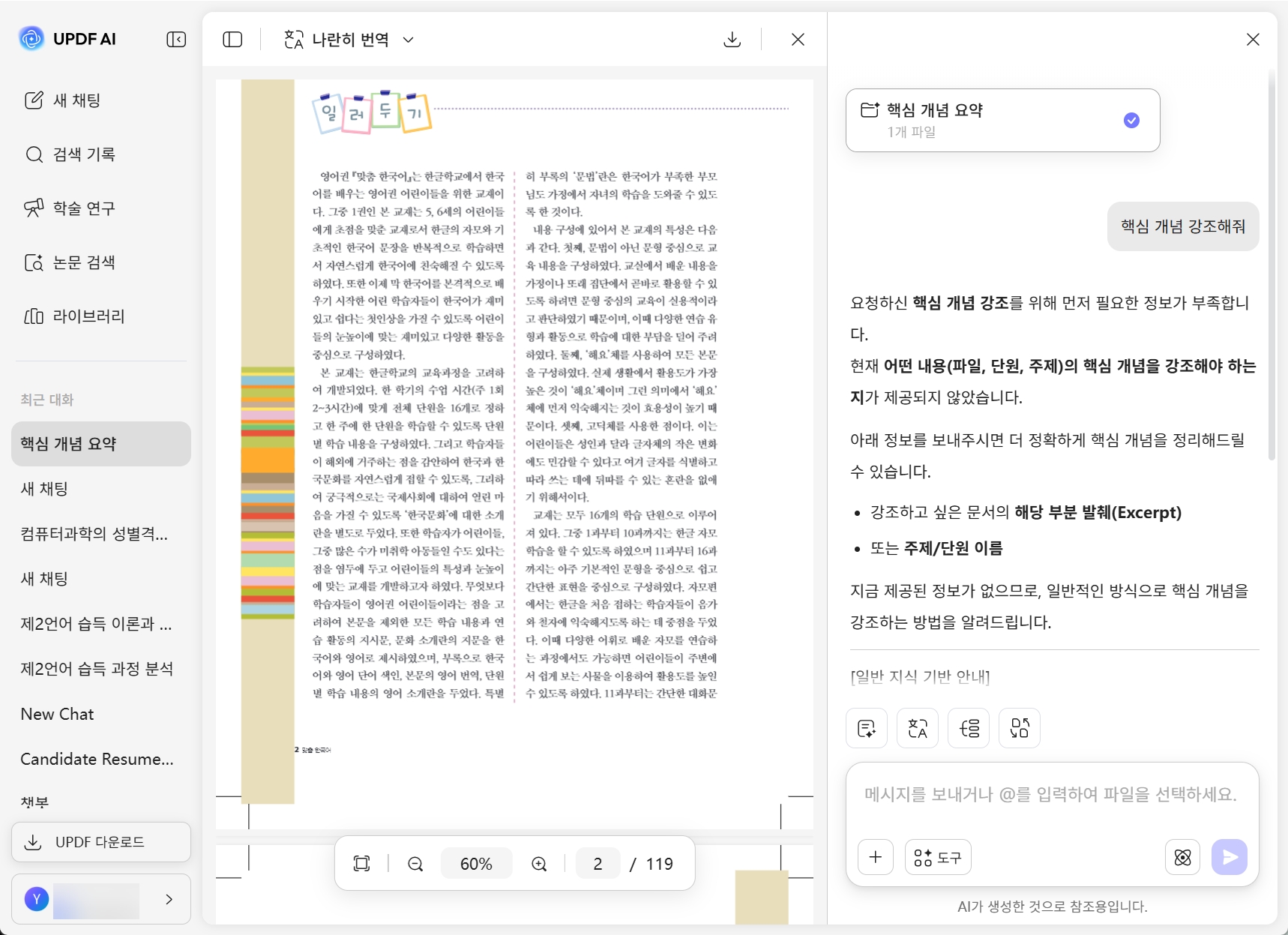Click the page number field

598,864
